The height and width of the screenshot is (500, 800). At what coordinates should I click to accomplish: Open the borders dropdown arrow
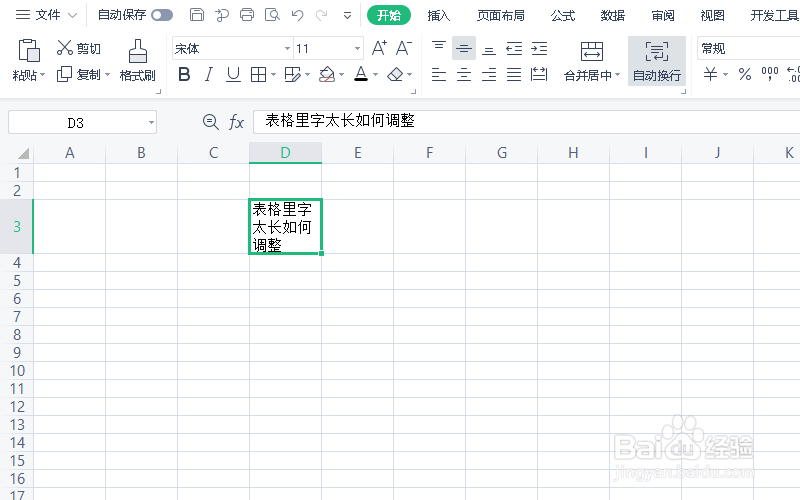(273, 75)
